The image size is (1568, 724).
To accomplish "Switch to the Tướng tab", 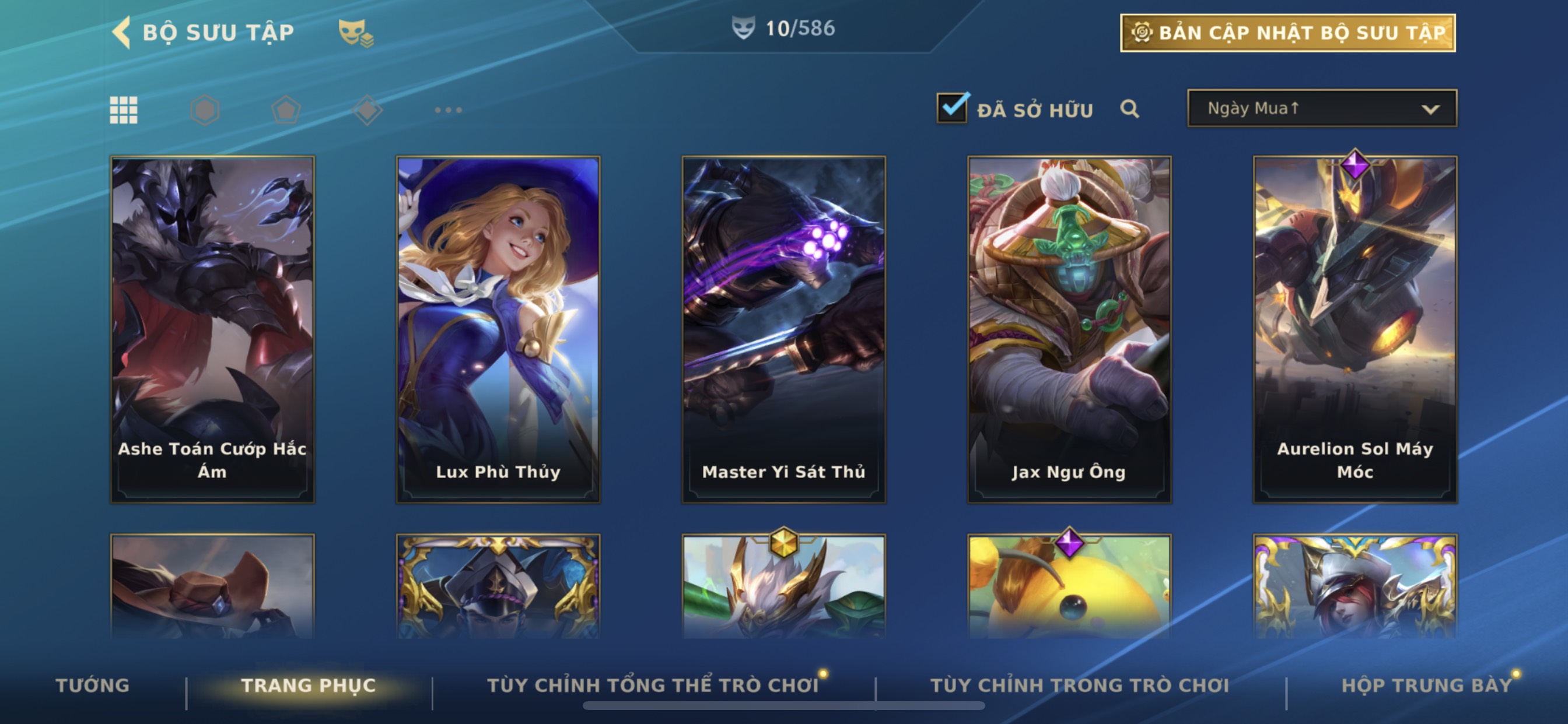I will pyautogui.click(x=93, y=685).
